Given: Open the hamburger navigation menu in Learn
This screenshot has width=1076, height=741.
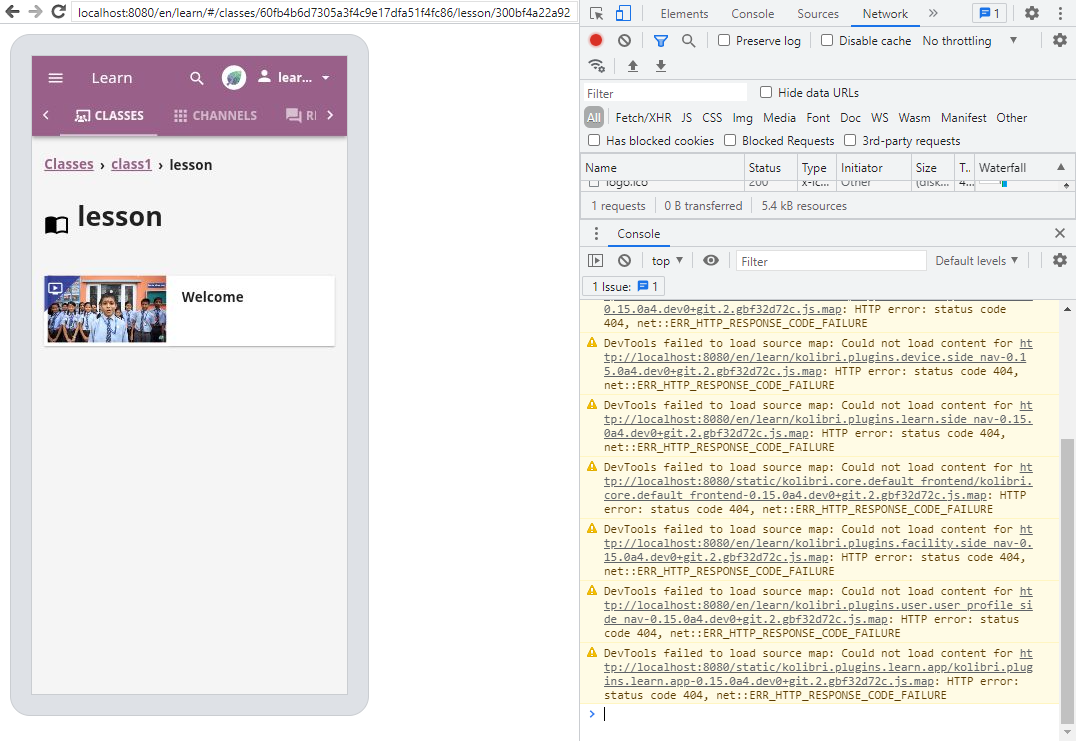Looking at the screenshot, I should (x=56, y=78).
